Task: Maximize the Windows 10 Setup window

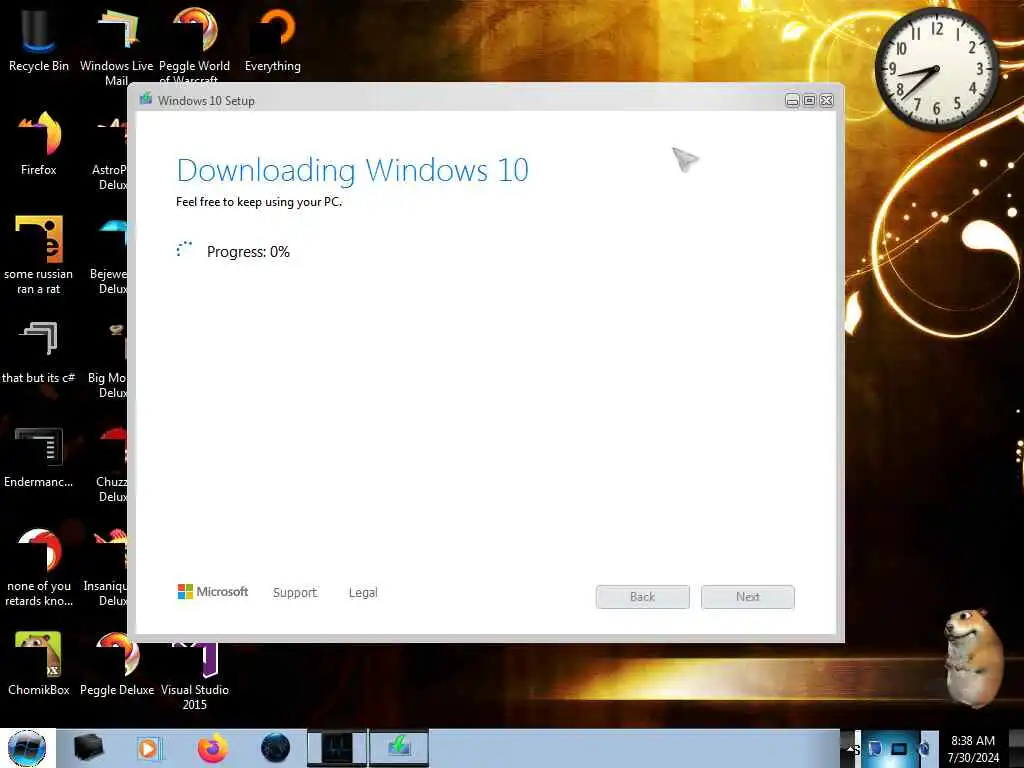Action: click(x=809, y=100)
